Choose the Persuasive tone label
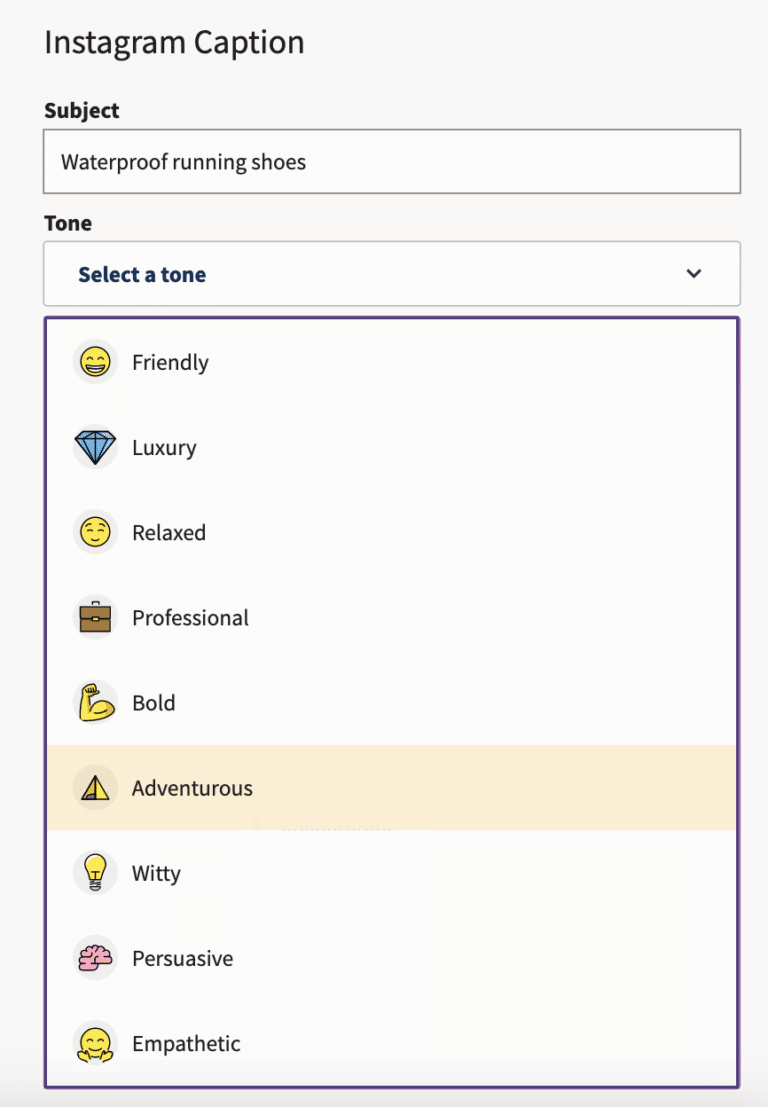This screenshot has height=1107, width=768. point(182,958)
